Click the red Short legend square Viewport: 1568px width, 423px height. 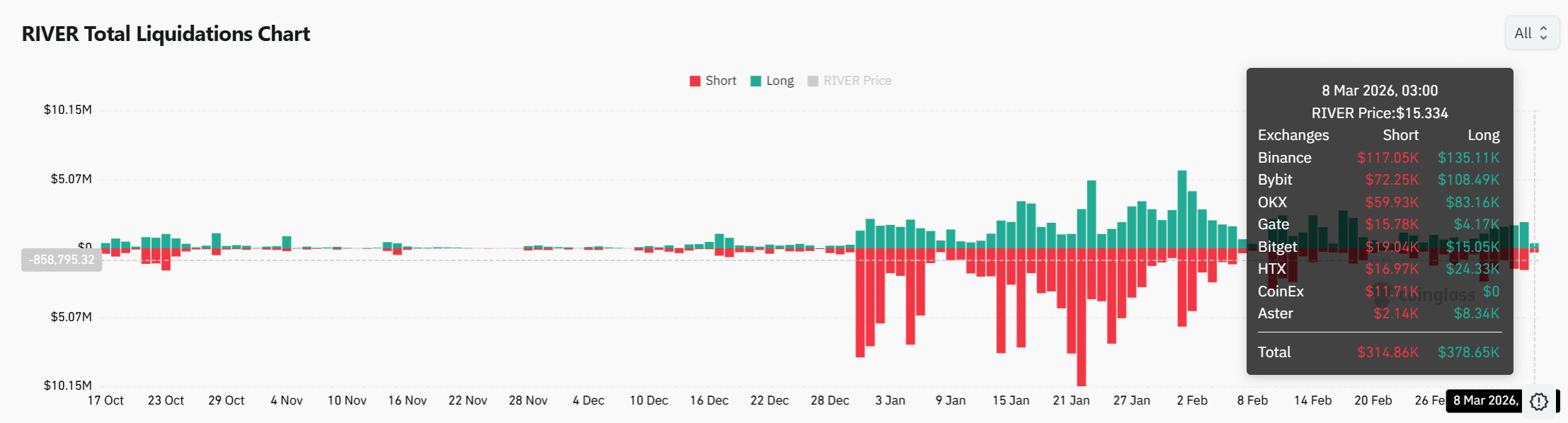[x=695, y=81]
